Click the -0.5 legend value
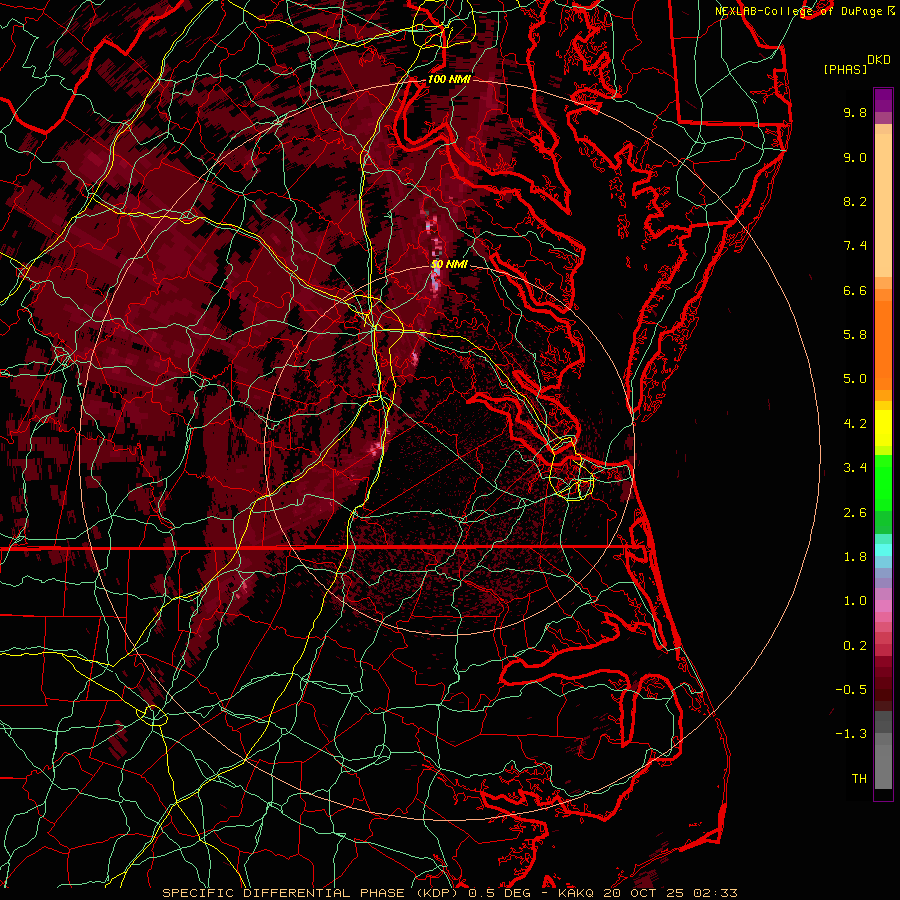The image size is (900, 900). click(851, 690)
